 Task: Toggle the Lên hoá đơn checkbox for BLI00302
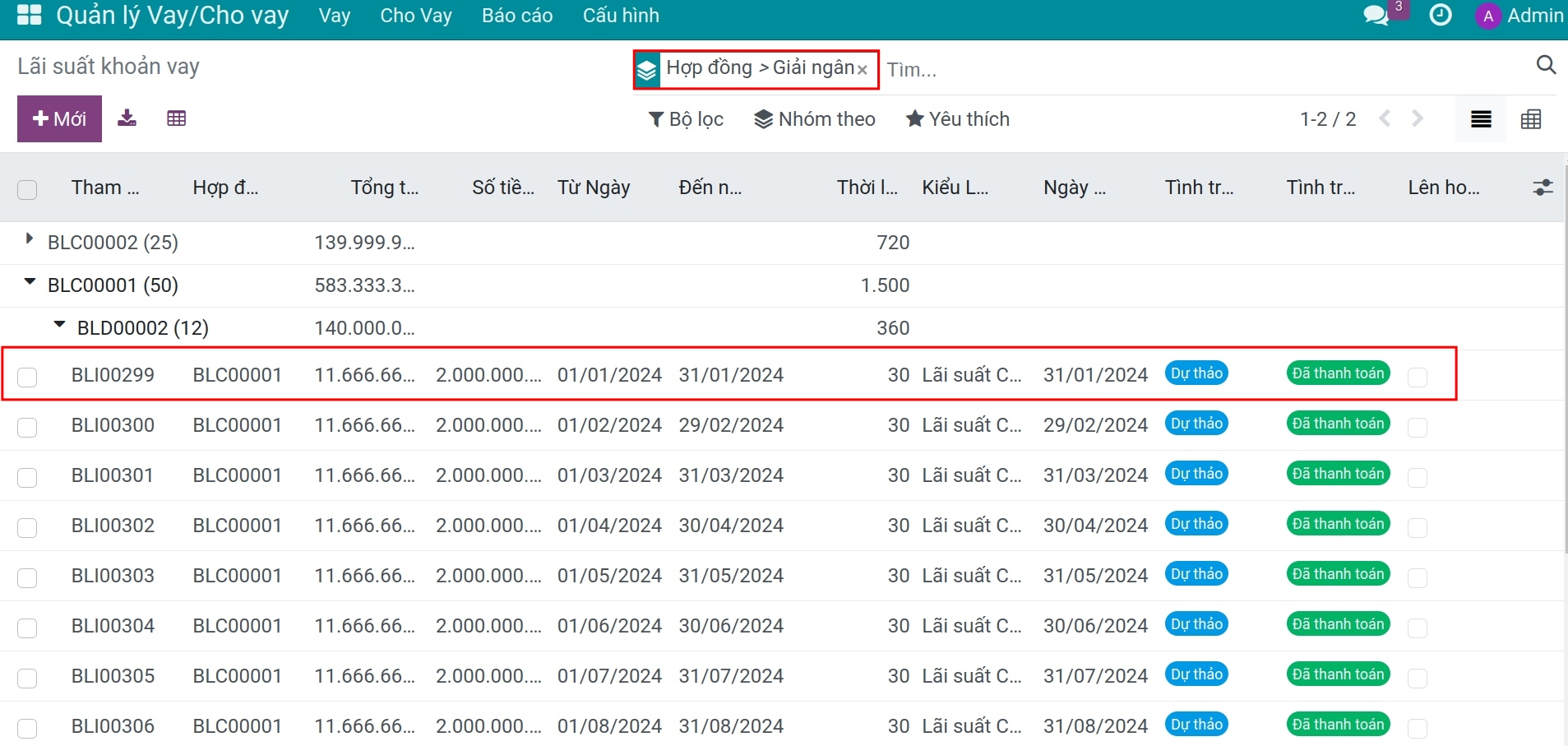[x=1418, y=527]
